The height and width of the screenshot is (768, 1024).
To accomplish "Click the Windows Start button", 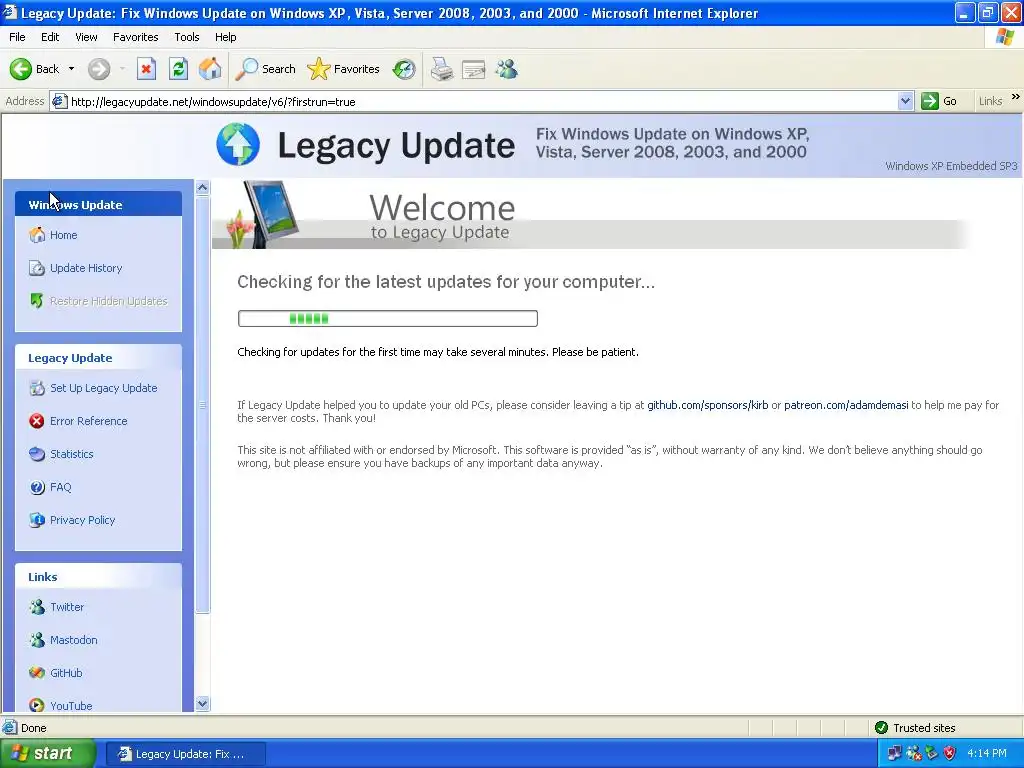I will tap(48, 754).
